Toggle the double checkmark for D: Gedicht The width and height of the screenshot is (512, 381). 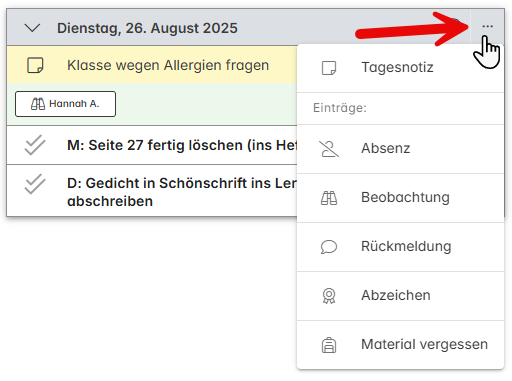(35, 184)
